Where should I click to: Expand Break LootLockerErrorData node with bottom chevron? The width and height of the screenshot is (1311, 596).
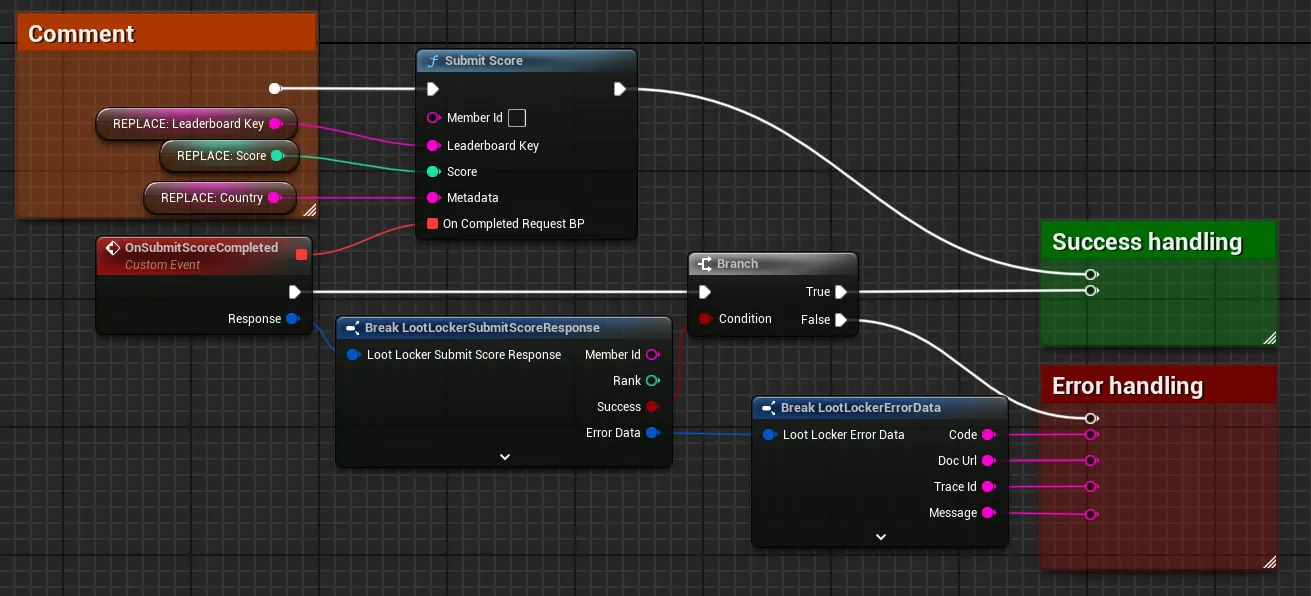(x=881, y=536)
